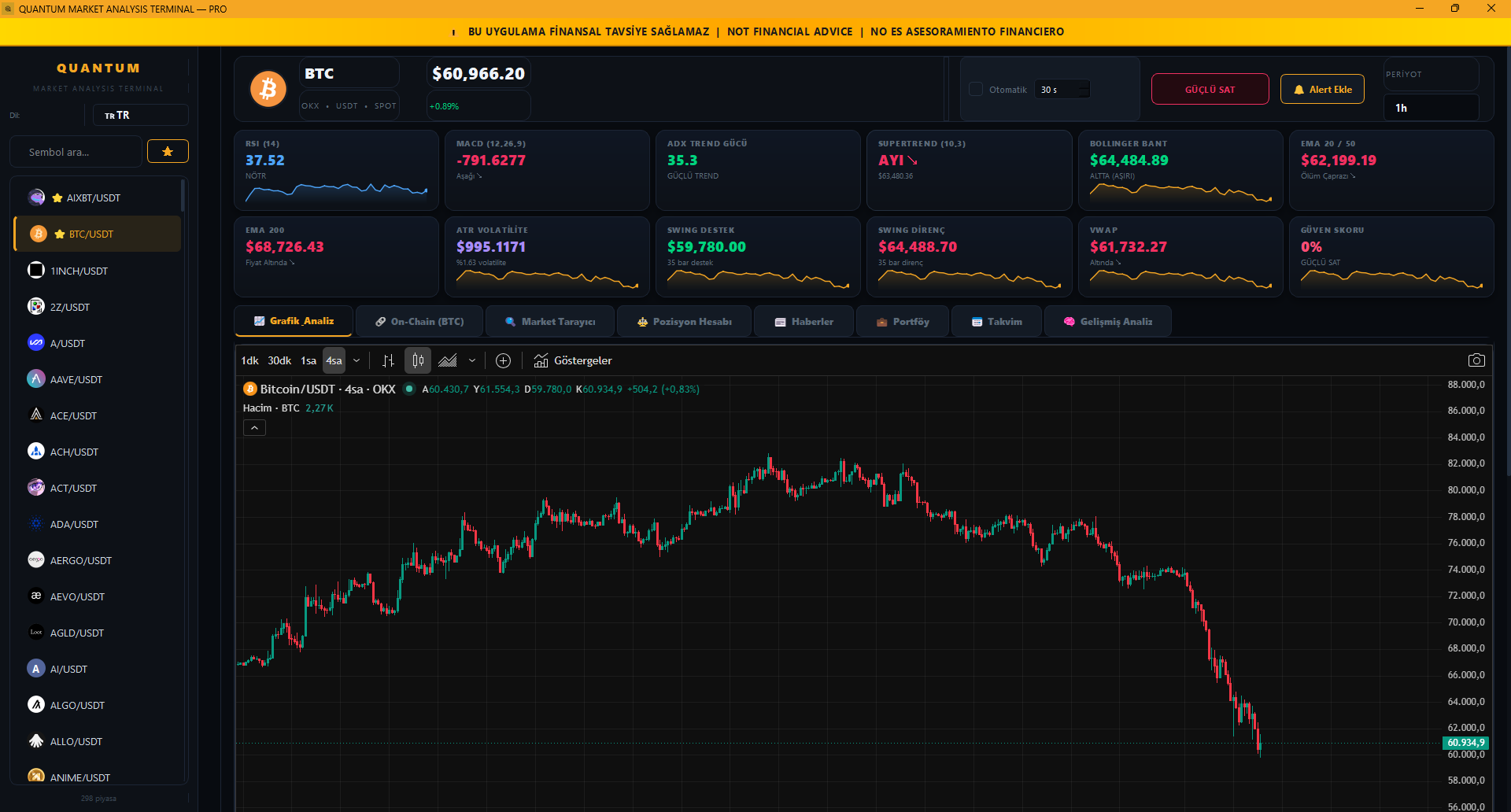Click the AERGO/USDT coin icon
The image size is (1511, 812).
point(36,560)
